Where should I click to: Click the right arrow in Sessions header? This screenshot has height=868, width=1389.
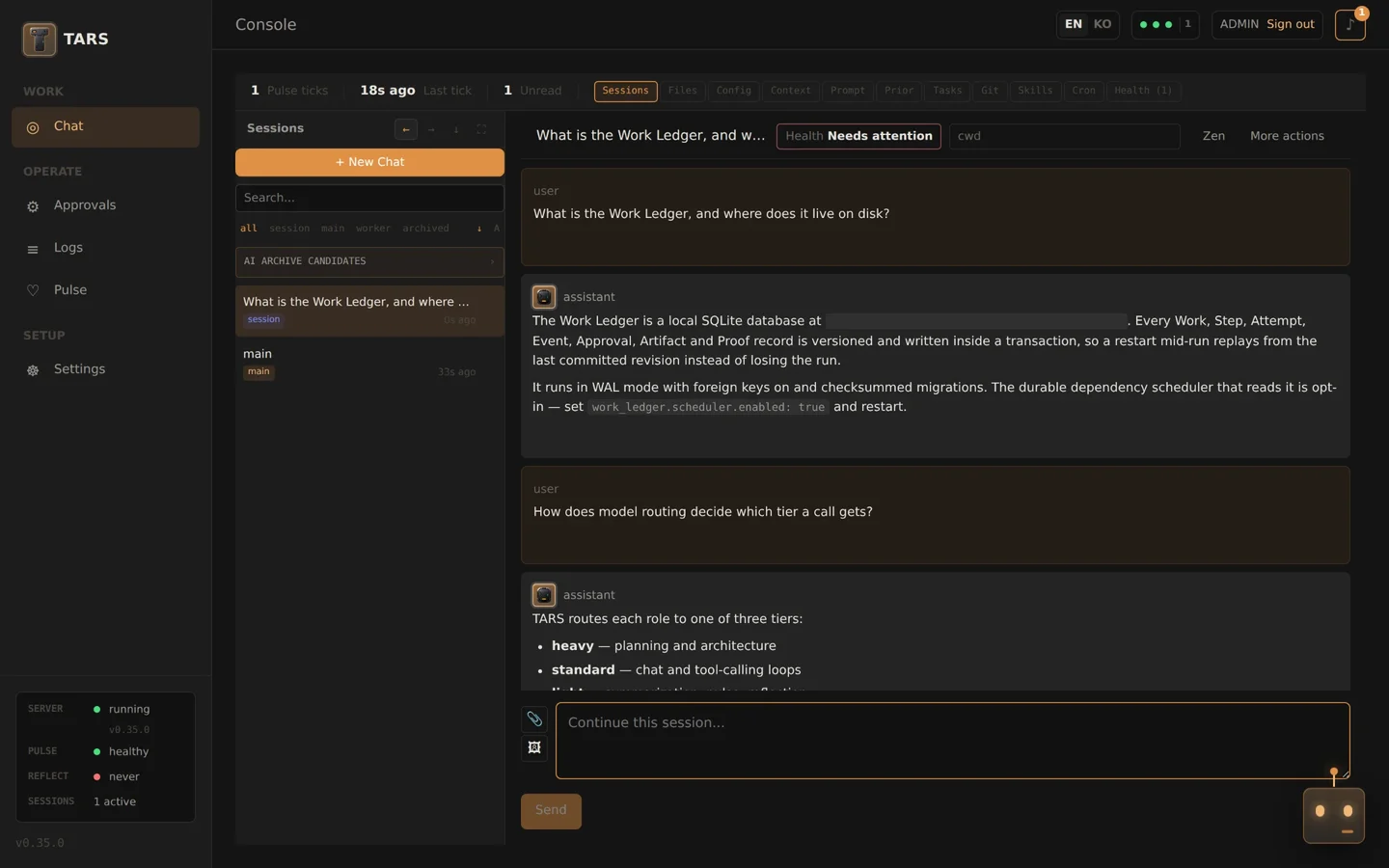[x=431, y=129]
